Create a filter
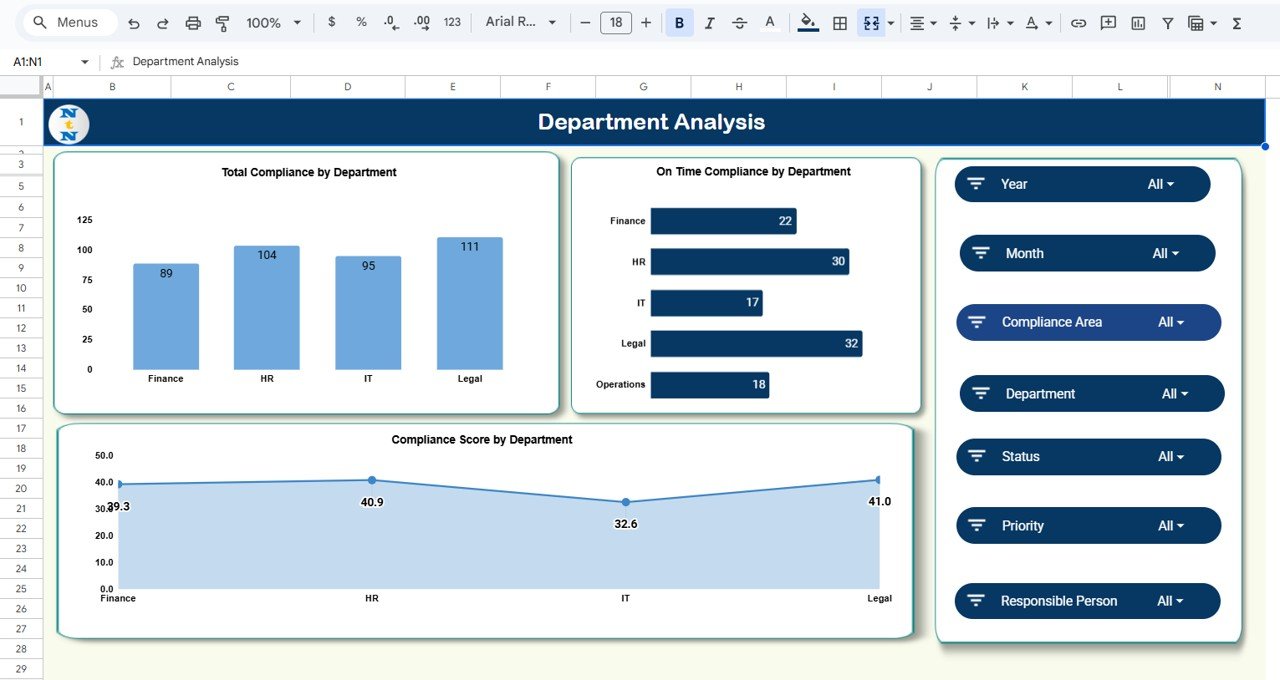1280x680 pixels. [x=1167, y=21]
